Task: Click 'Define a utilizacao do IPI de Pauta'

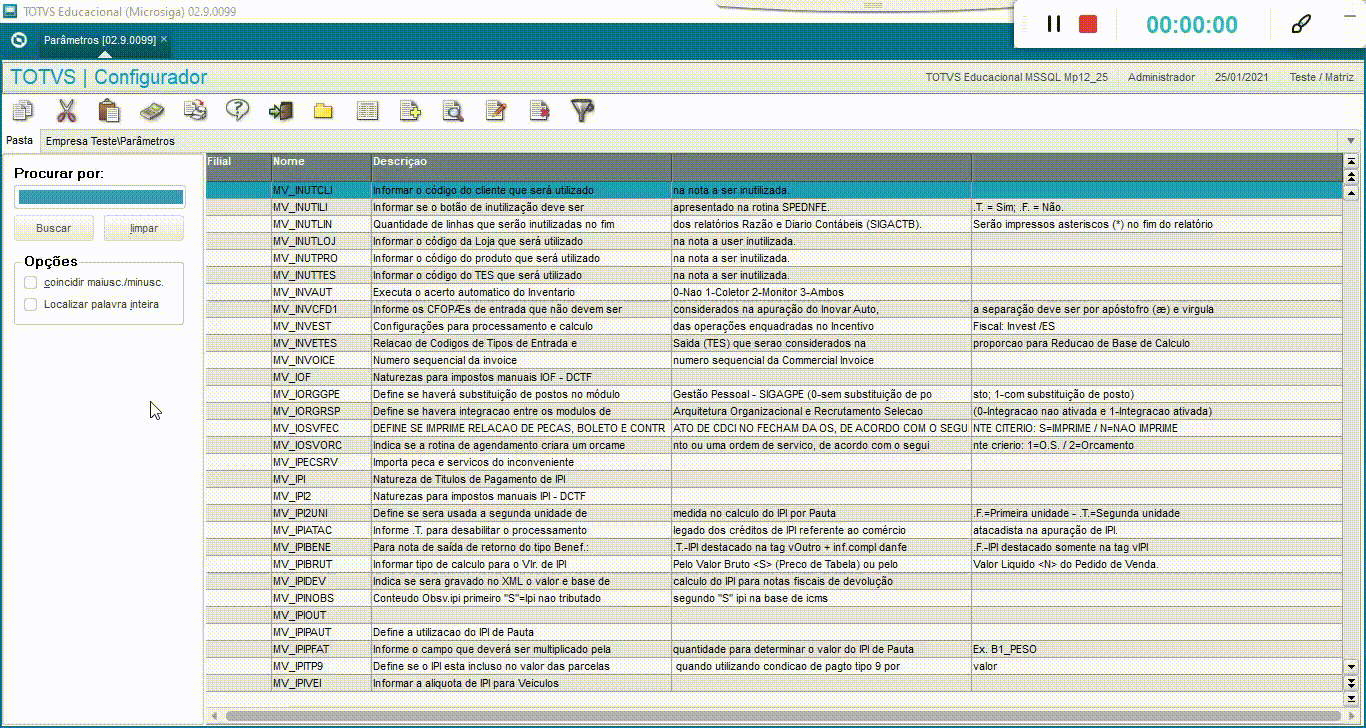Action: pyautogui.click(x=453, y=632)
